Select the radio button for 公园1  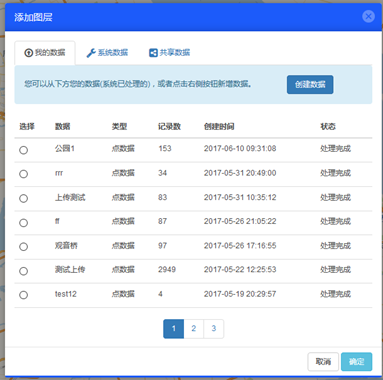pos(23,150)
